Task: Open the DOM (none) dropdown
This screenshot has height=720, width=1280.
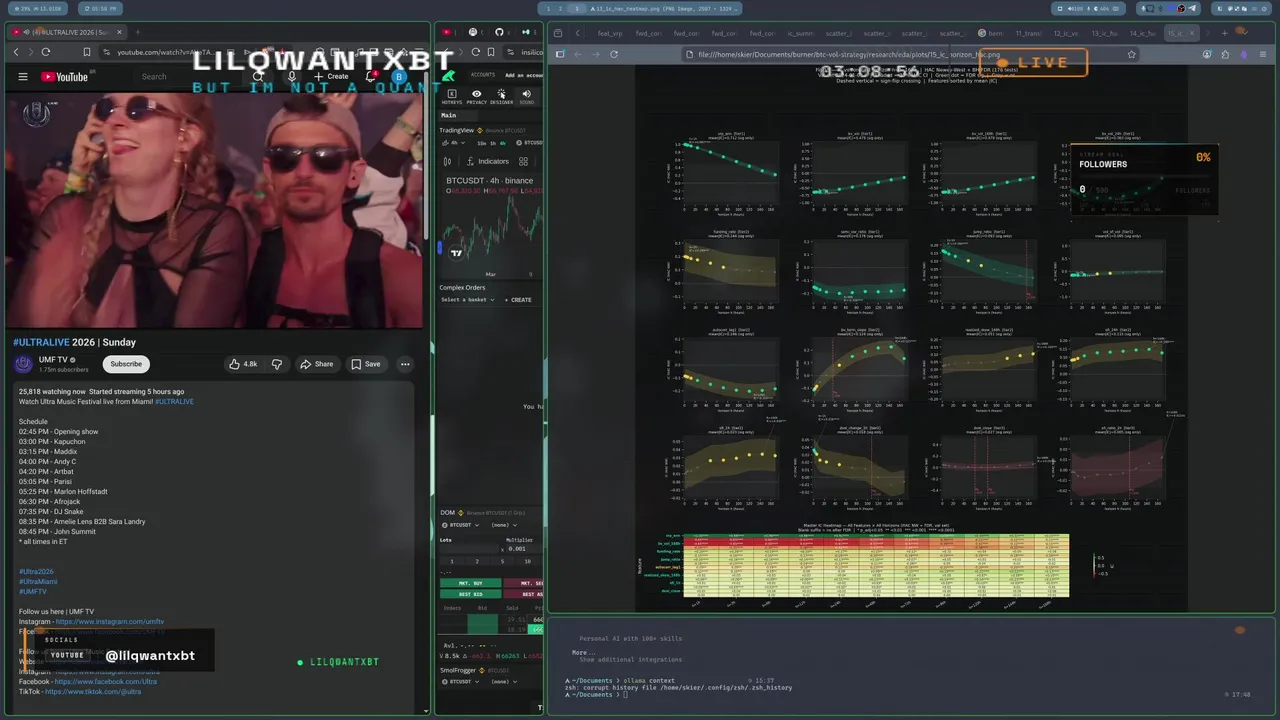Action: tap(503, 525)
